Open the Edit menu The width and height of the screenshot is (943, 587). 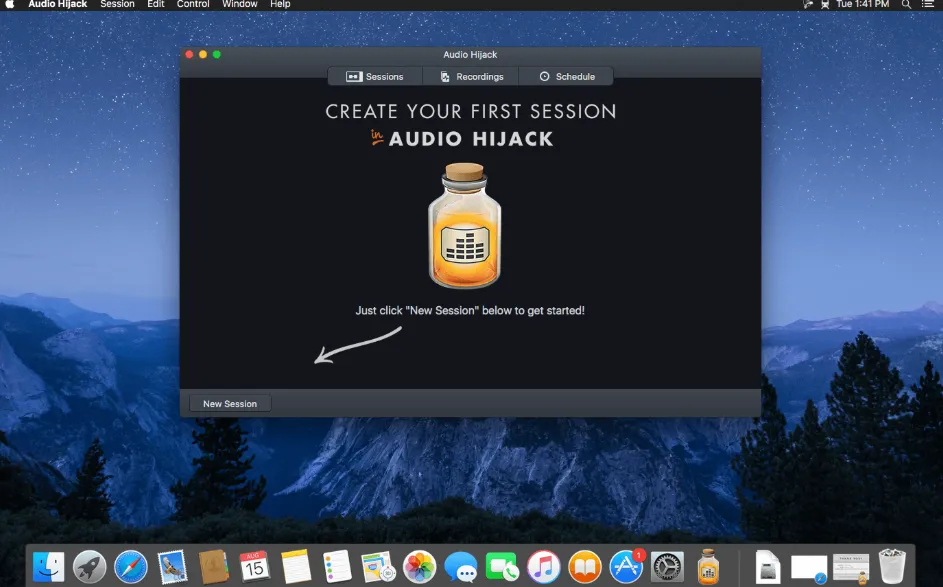156,4
